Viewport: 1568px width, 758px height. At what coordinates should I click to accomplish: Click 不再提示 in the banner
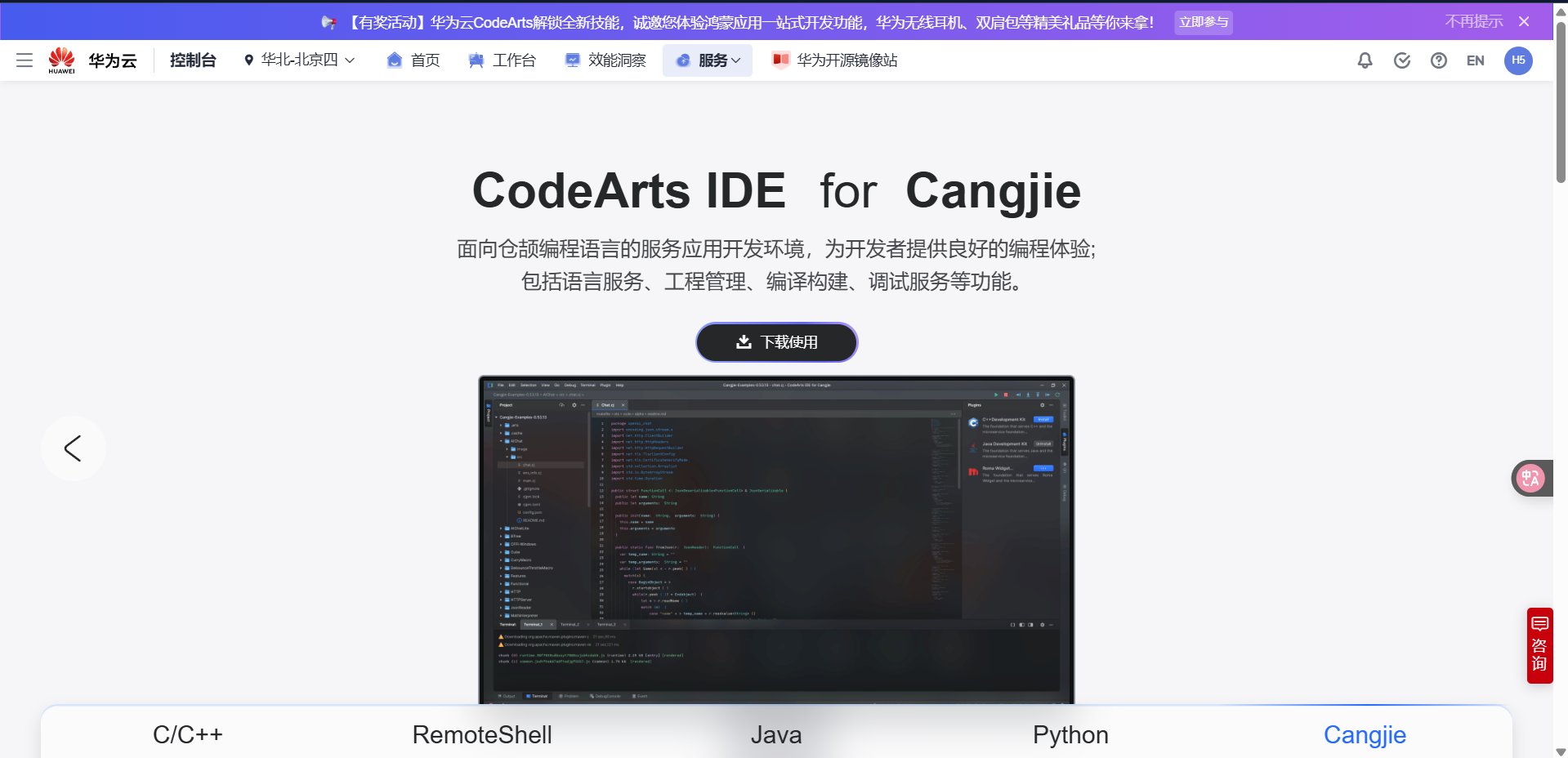pyautogui.click(x=1473, y=22)
